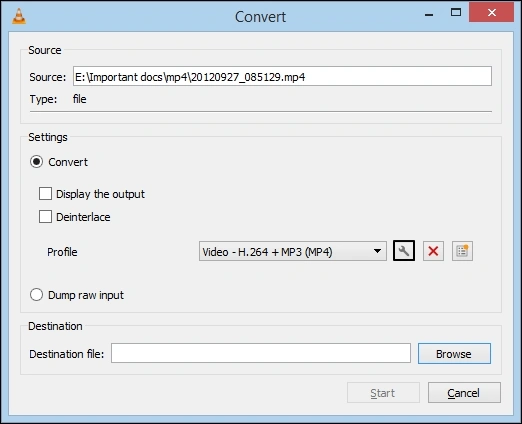Browse for a destination file
The width and height of the screenshot is (522, 424).
454,354
